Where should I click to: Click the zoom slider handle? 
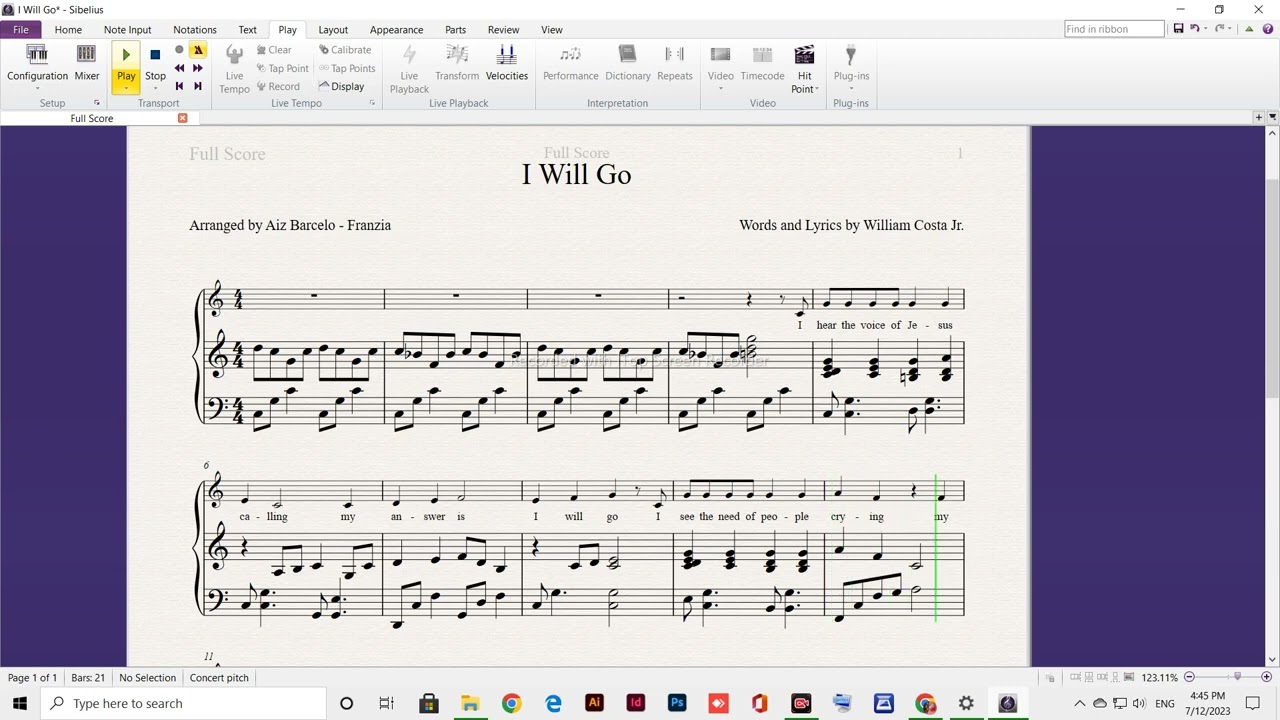click(1237, 677)
